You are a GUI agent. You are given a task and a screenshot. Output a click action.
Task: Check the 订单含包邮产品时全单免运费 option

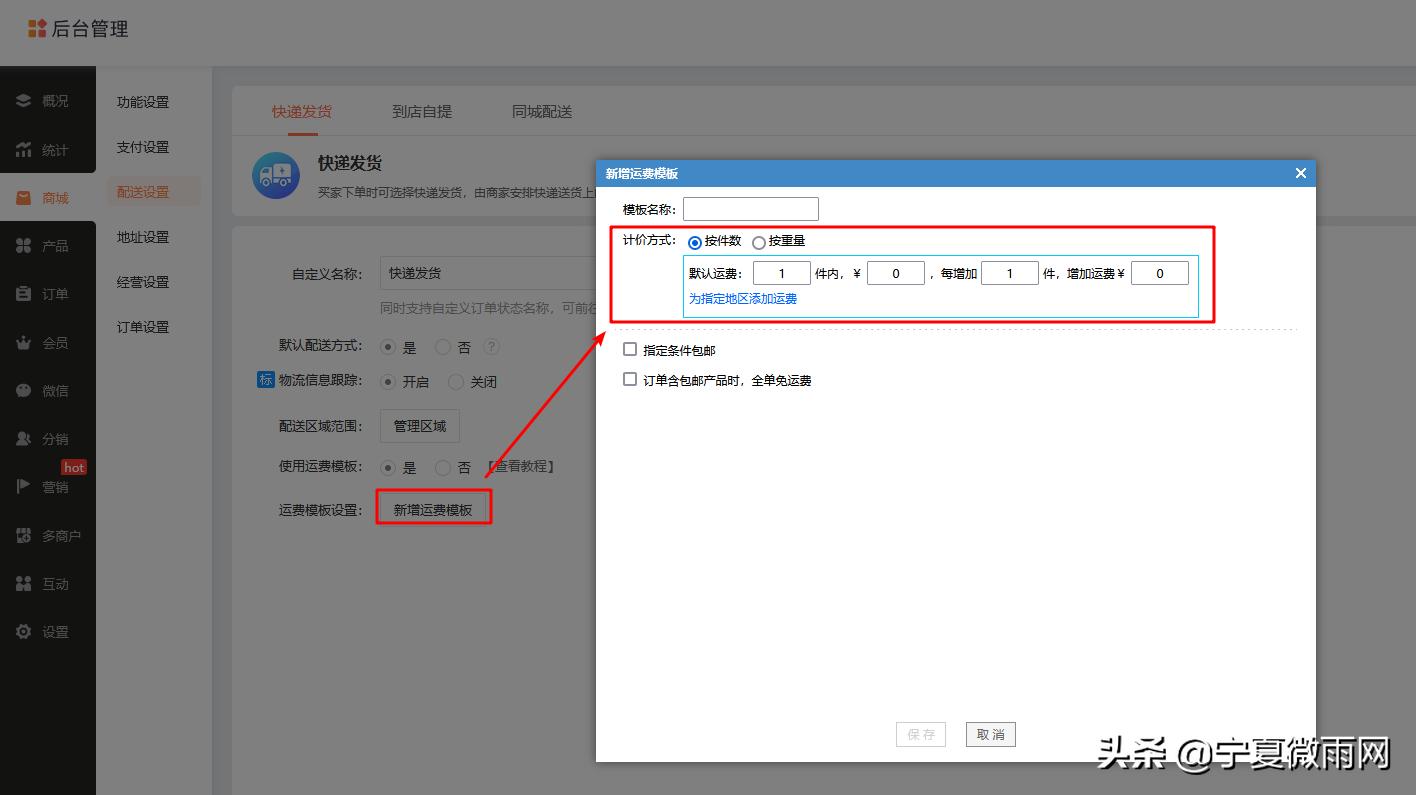click(630, 379)
